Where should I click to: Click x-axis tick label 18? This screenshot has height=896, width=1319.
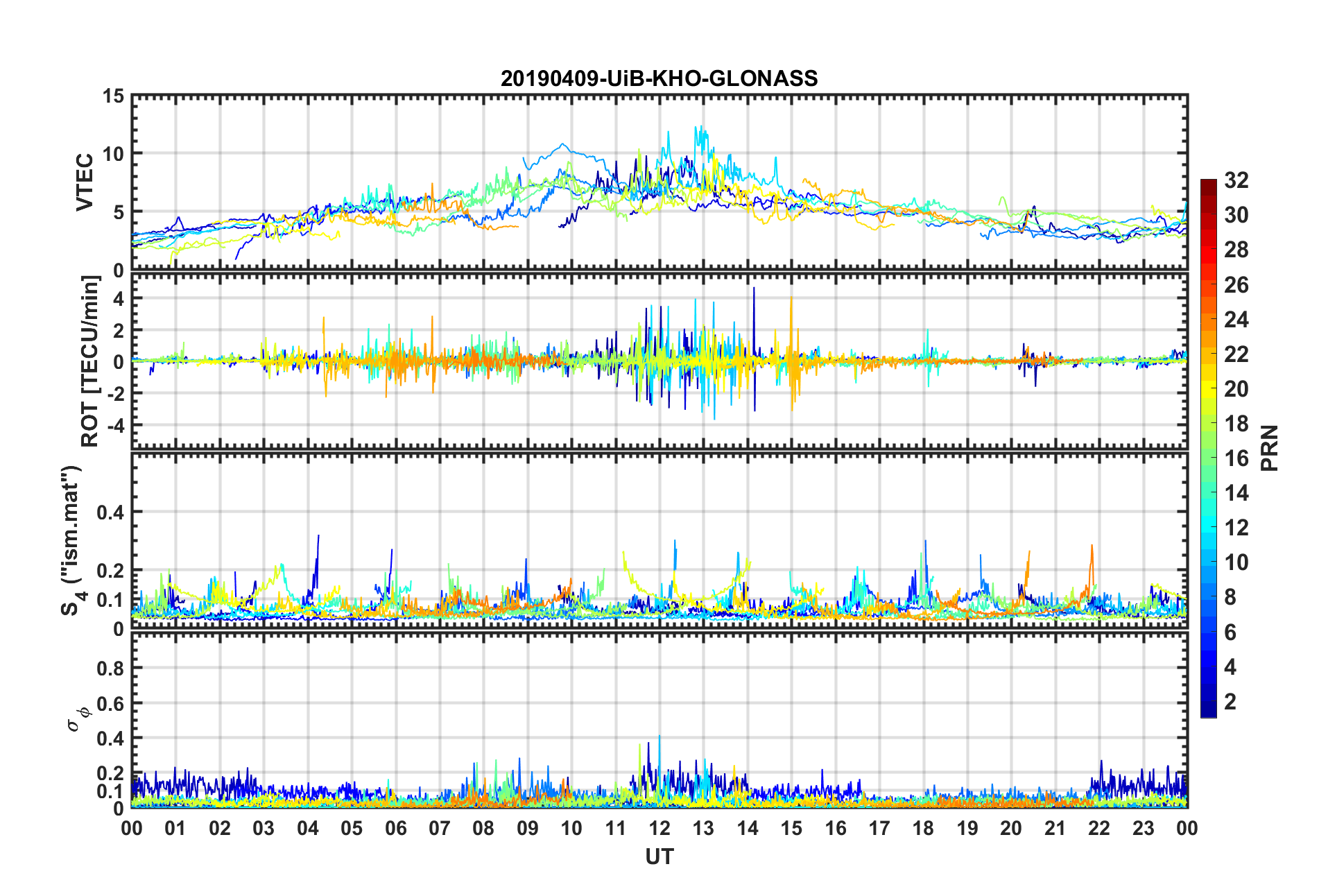pyautogui.click(x=923, y=828)
